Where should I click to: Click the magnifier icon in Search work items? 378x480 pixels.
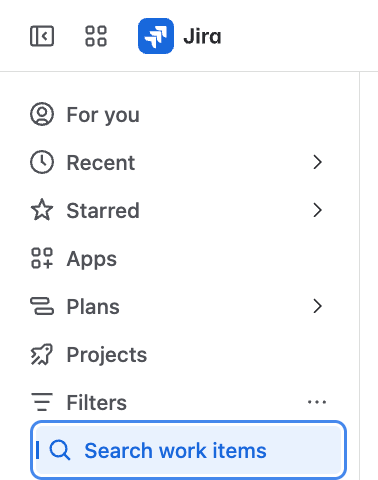click(60, 450)
